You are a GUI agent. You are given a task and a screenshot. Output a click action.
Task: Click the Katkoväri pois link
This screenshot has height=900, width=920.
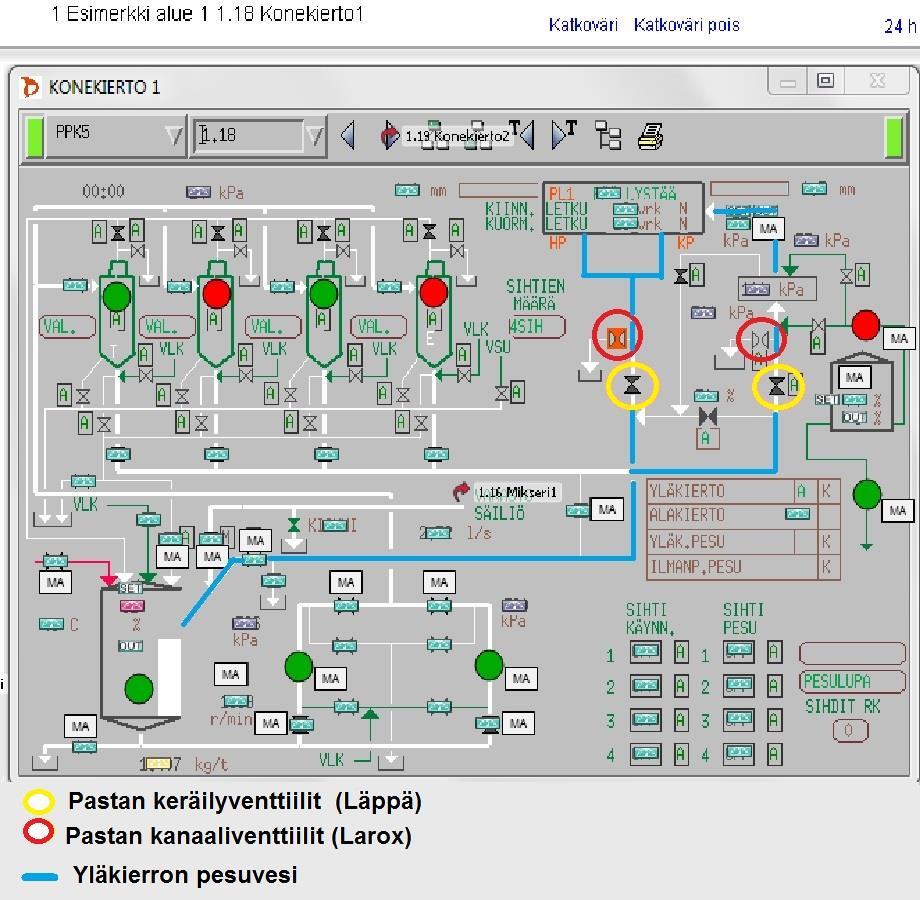686,25
